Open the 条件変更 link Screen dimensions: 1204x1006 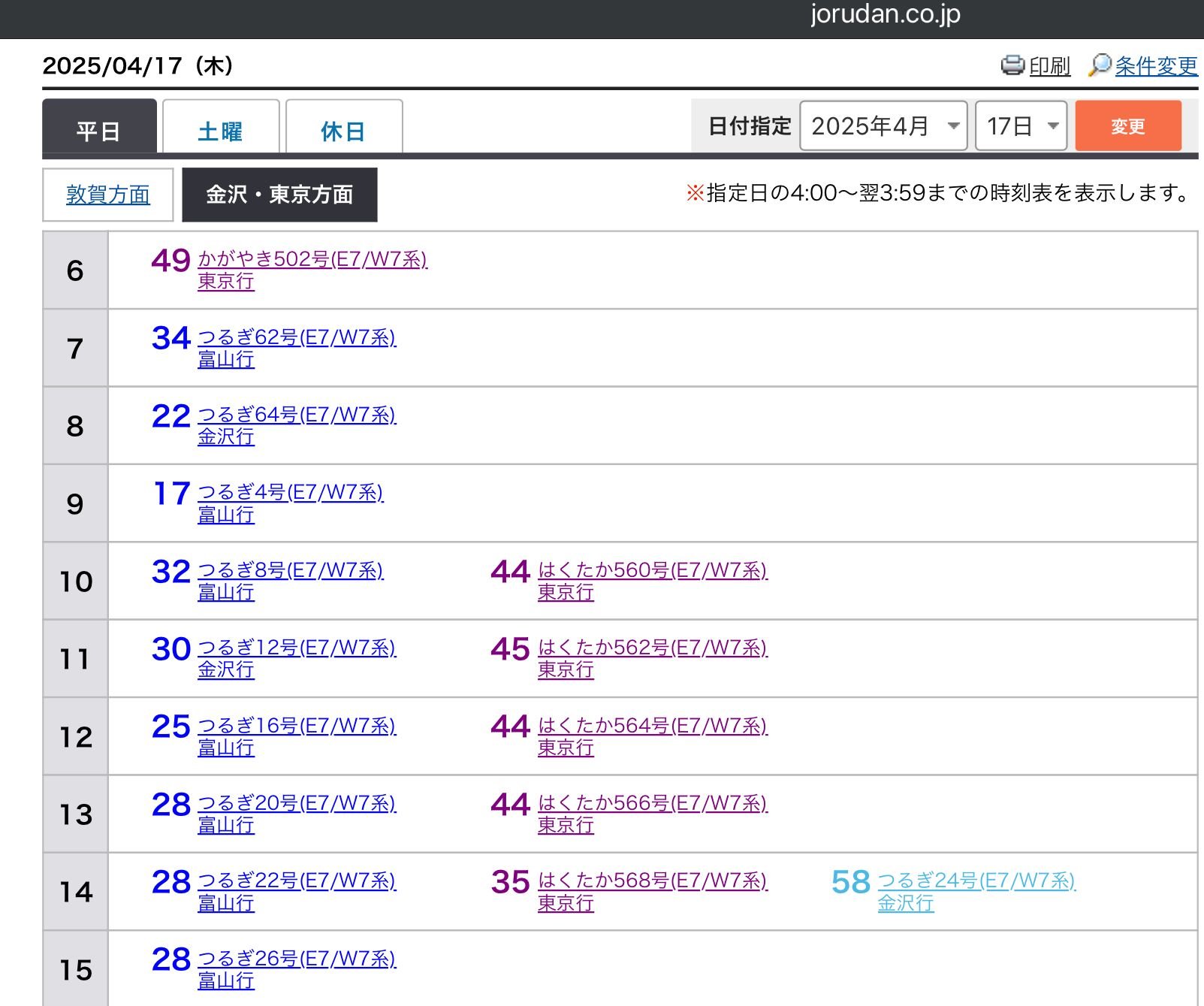tap(1156, 66)
